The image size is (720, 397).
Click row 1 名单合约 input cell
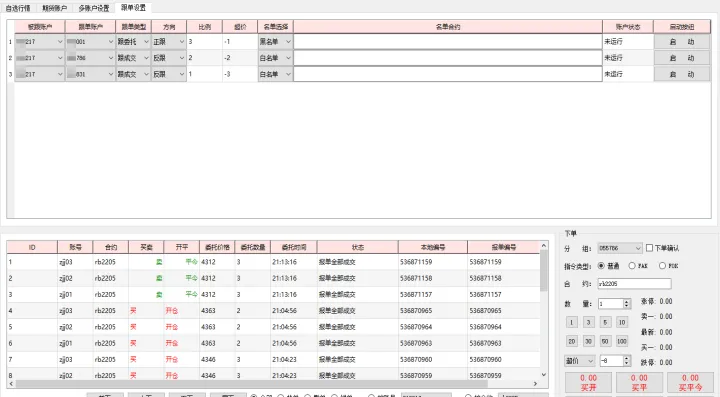[x=448, y=42]
